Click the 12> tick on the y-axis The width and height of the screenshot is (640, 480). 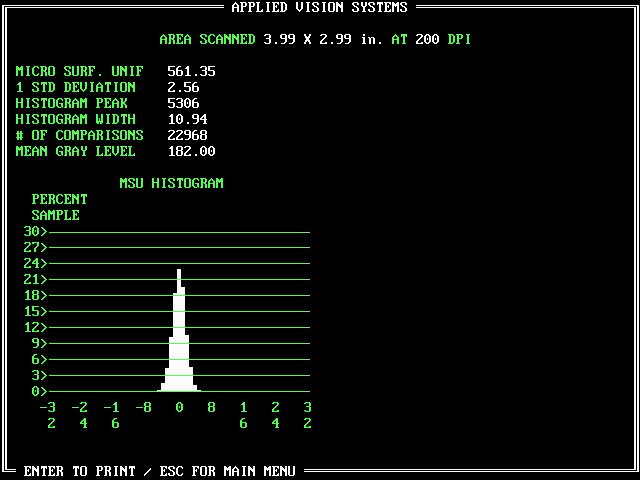(36, 327)
